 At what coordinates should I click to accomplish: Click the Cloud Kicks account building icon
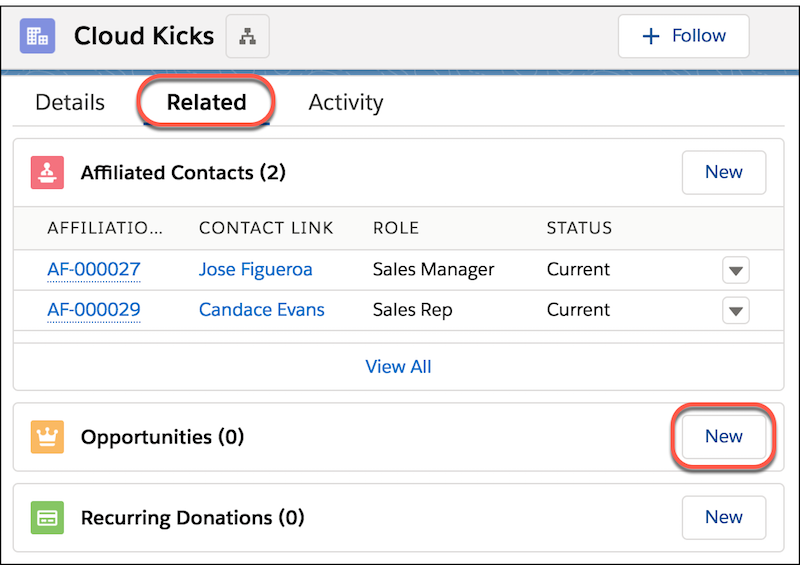click(x=37, y=36)
